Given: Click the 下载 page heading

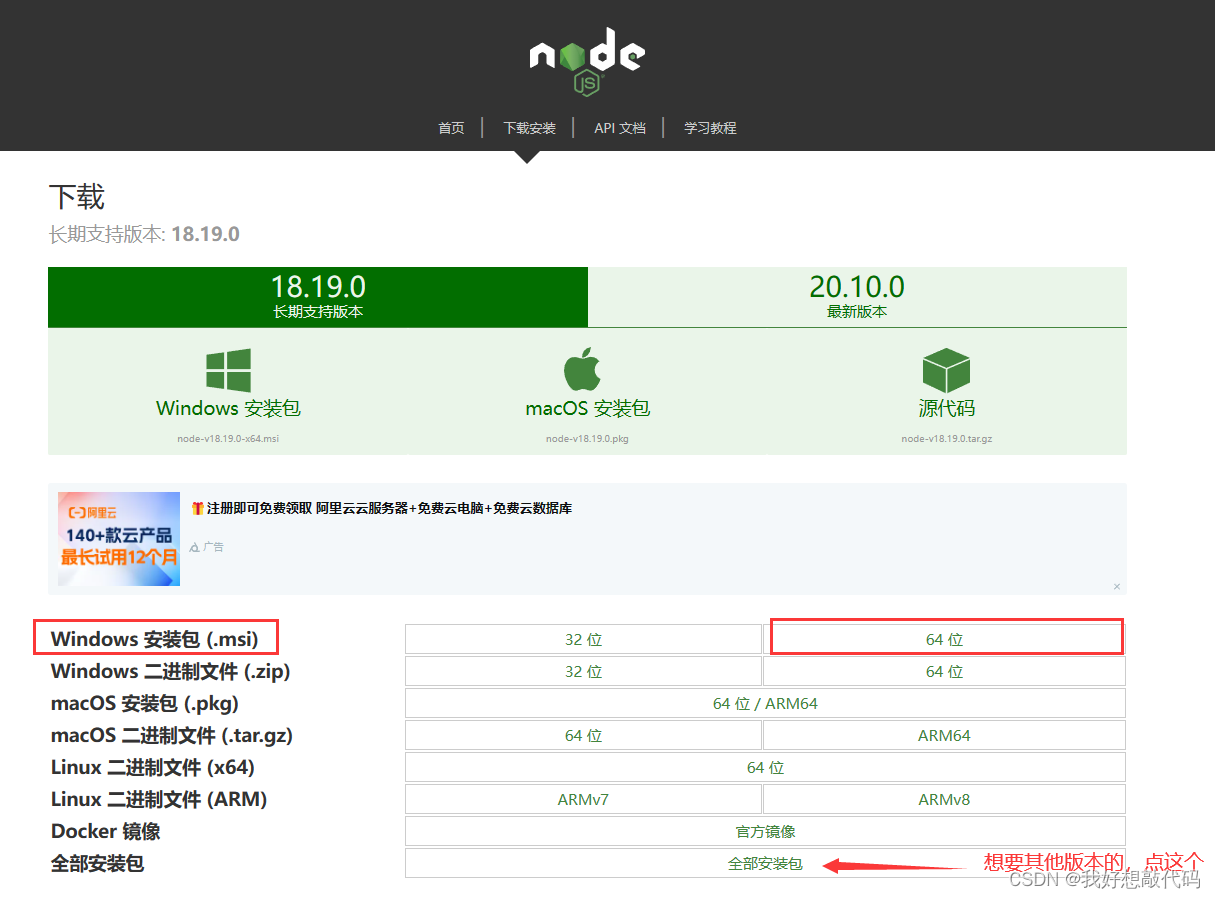Looking at the screenshot, I should (x=76, y=197).
